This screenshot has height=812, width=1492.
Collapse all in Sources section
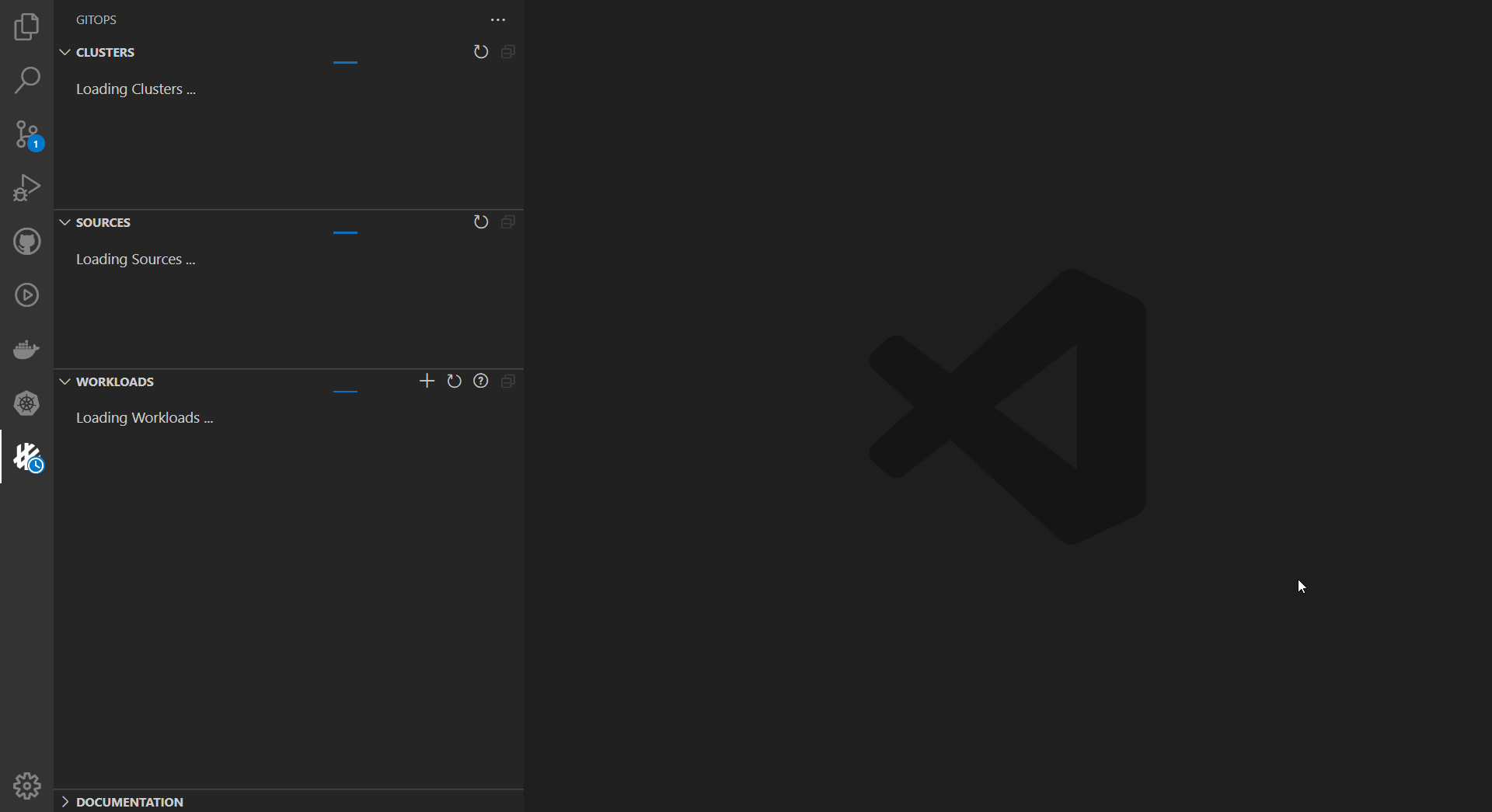[508, 222]
